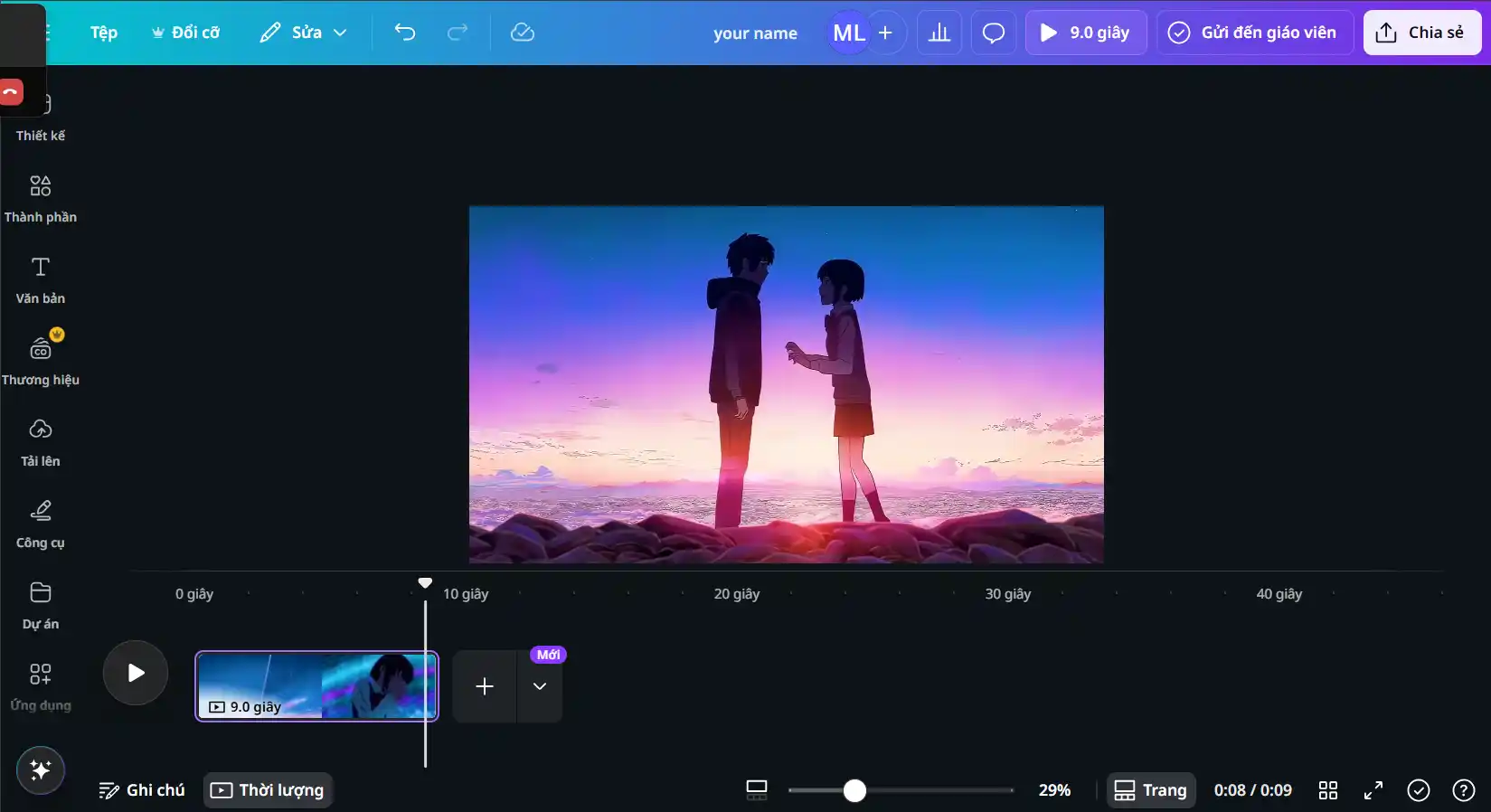Enter fullscreen presentation mode
The image size is (1491, 812).
pyautogui.click(x=1373, y=790)
